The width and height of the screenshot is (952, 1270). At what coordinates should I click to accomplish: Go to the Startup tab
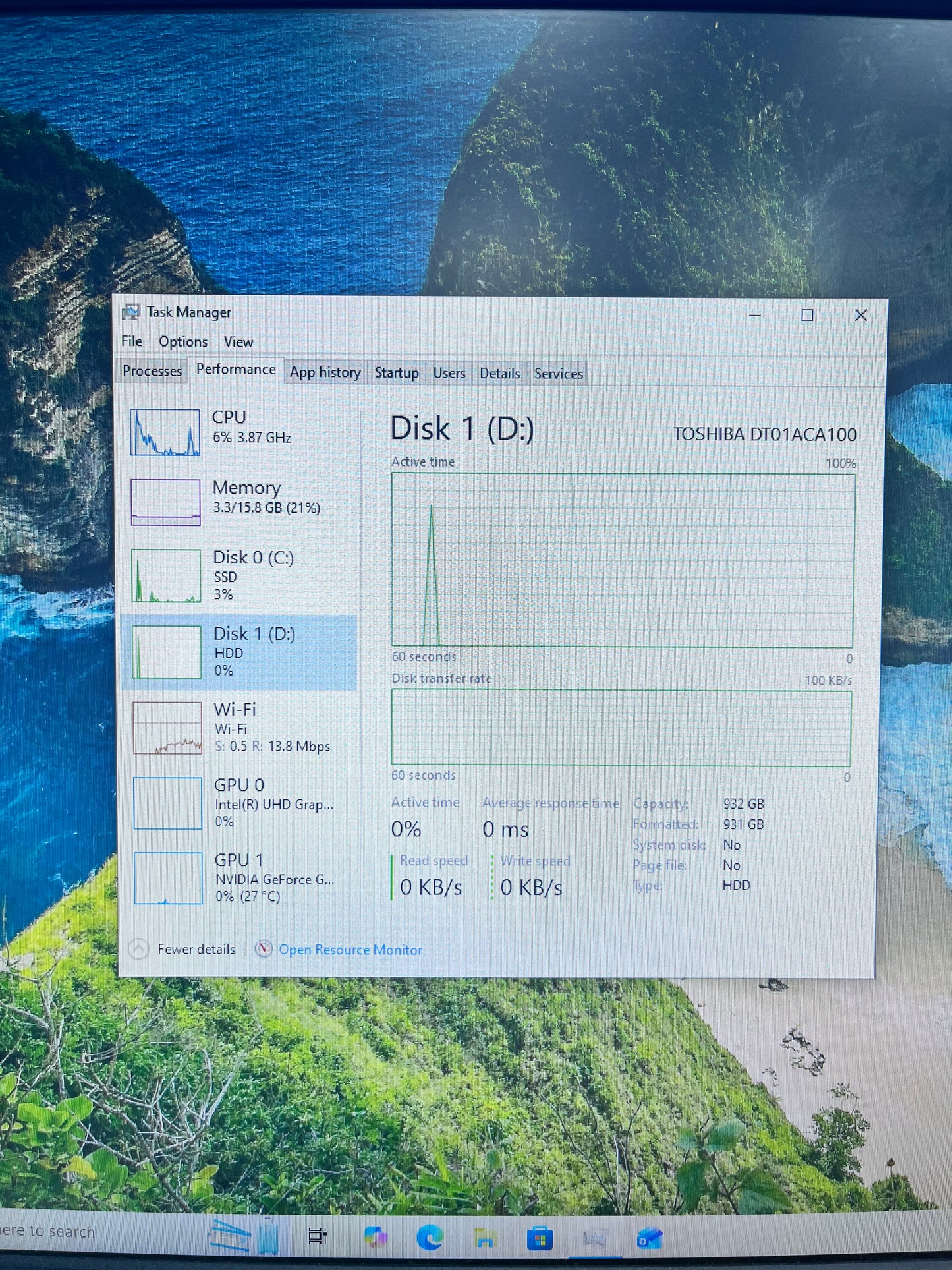click(397, 373)
